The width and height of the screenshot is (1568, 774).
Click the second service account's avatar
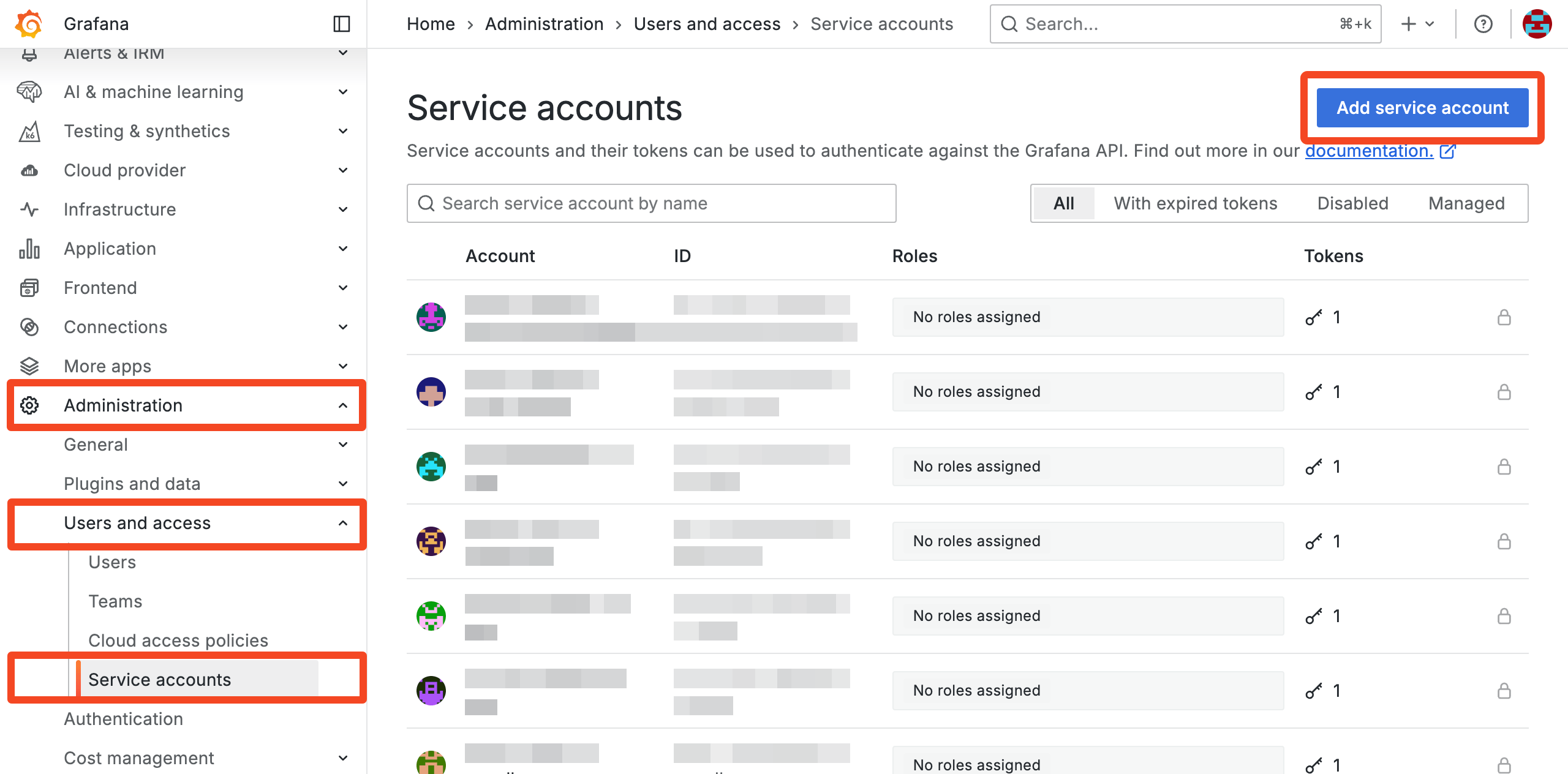click(431, 392)
